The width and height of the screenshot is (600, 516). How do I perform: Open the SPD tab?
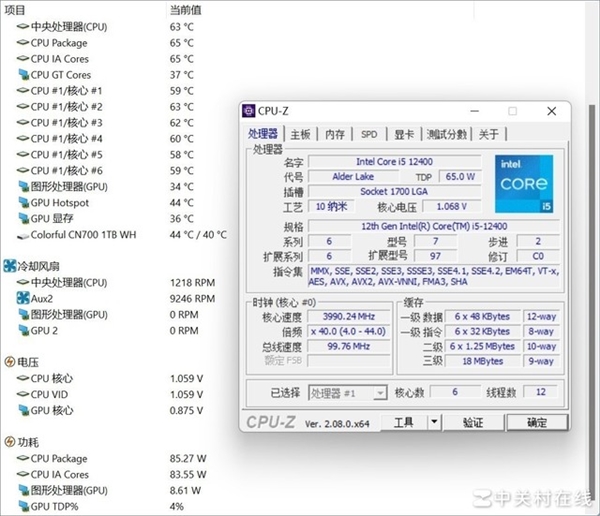click(x=369, y=134)
